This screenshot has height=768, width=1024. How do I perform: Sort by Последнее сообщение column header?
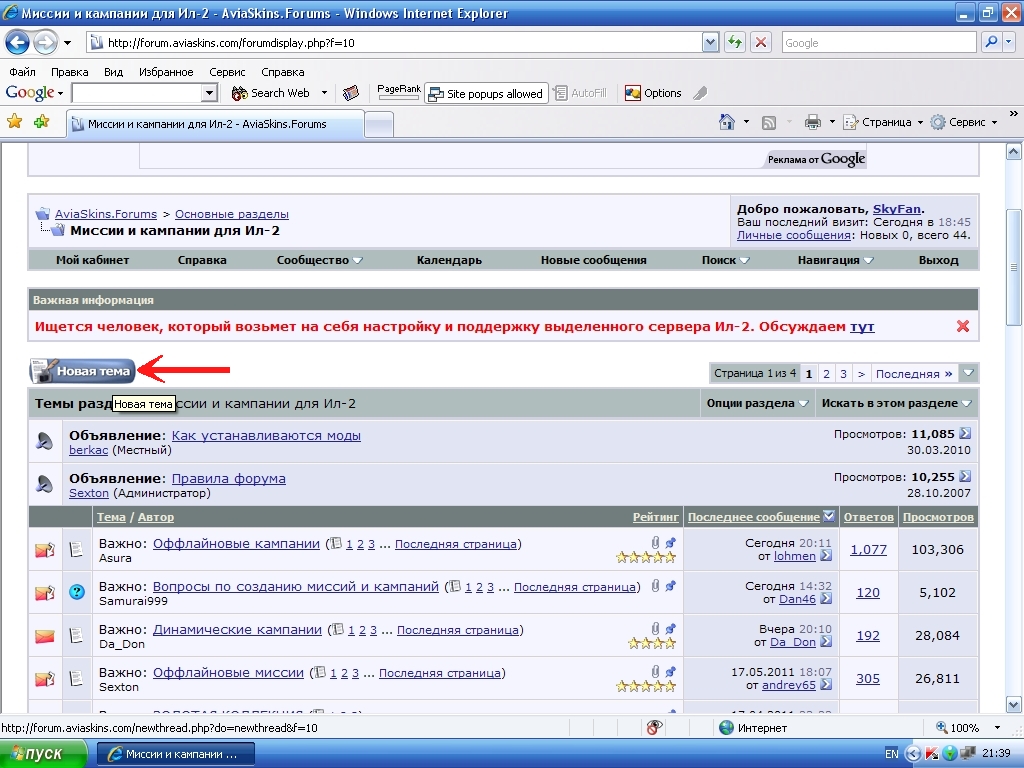pos(754,517)
